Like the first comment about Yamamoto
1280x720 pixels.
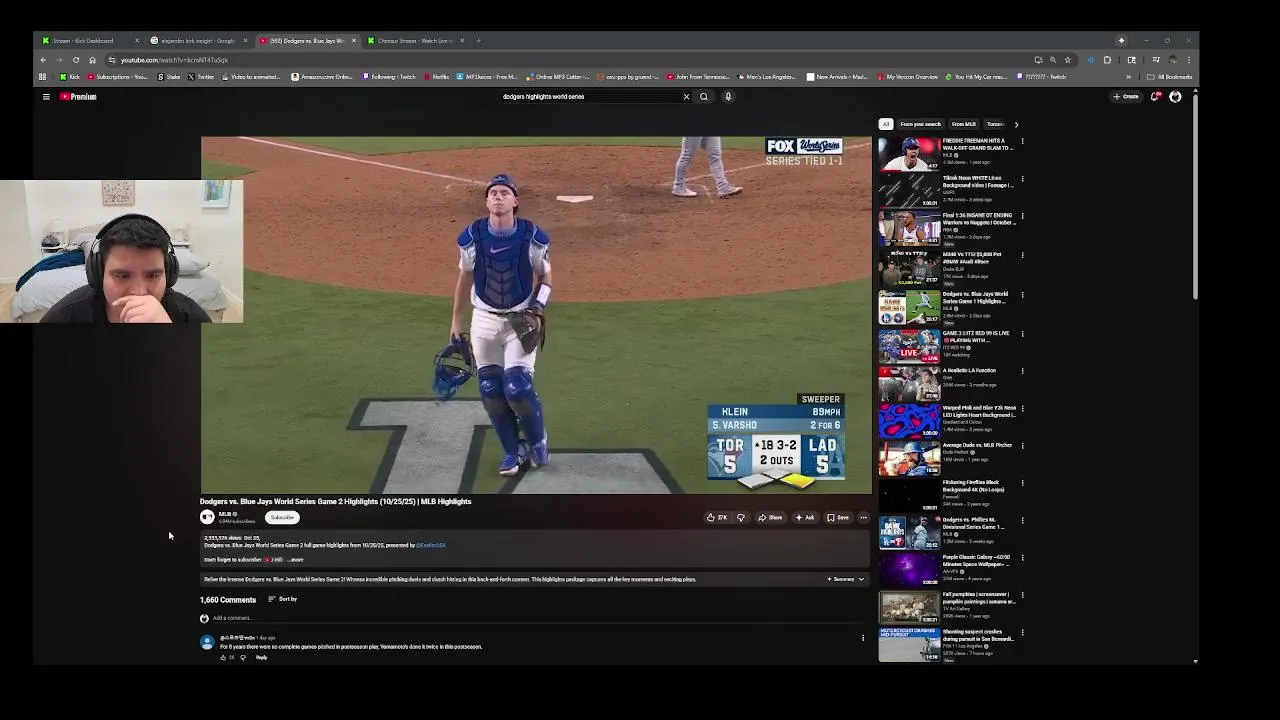pyautogui.click(x=224, y=657)
